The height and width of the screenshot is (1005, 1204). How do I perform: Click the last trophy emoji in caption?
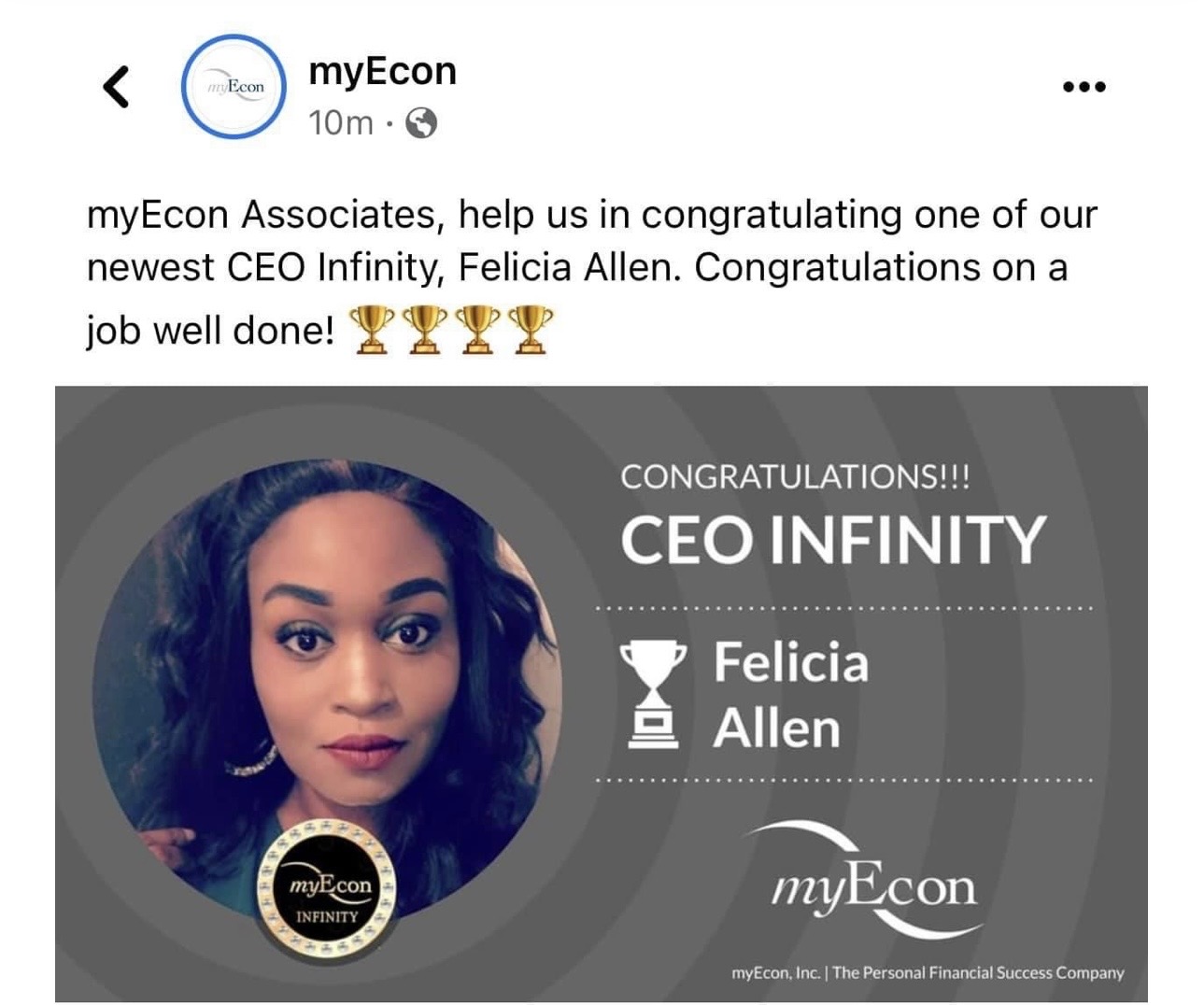[x=531, y=330]
